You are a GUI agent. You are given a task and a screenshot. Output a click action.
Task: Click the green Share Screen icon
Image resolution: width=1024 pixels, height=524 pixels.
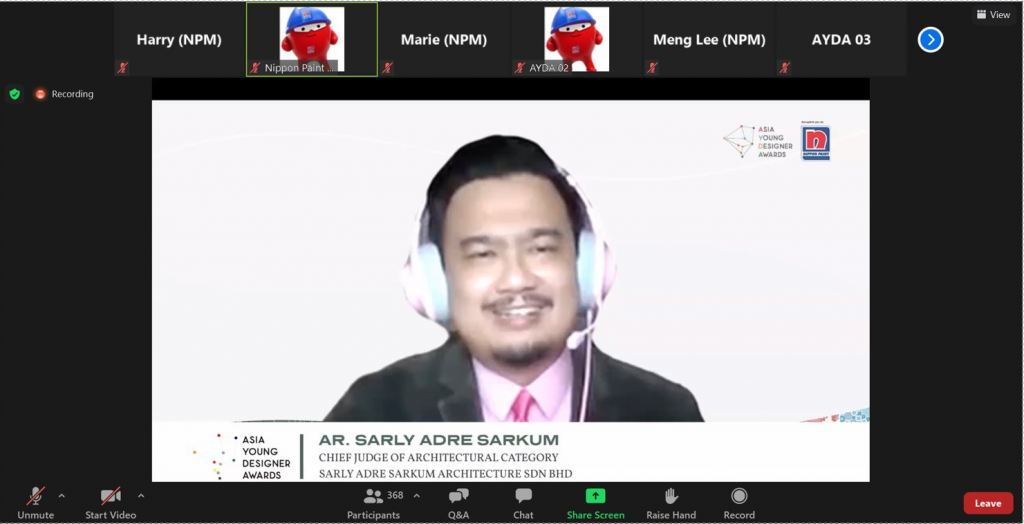(x=595, y=496)
